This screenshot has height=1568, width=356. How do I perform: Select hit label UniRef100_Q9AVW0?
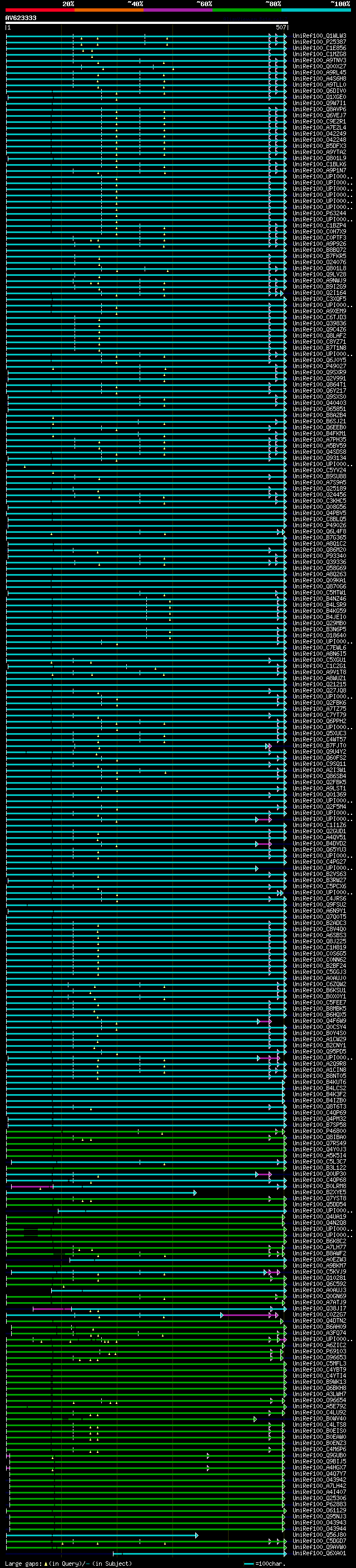pos(319,1547)
